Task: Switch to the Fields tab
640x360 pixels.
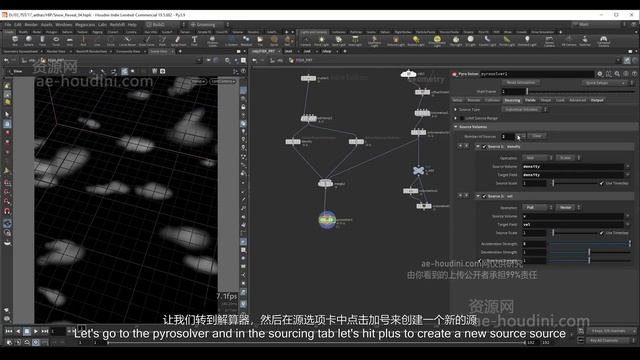Action: (x=530, y=100)
